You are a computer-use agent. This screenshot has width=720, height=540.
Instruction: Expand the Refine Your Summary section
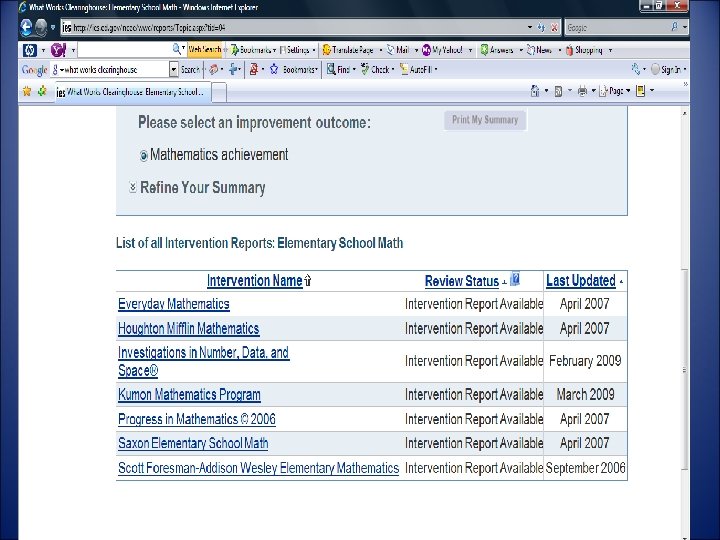coord(133,187)
